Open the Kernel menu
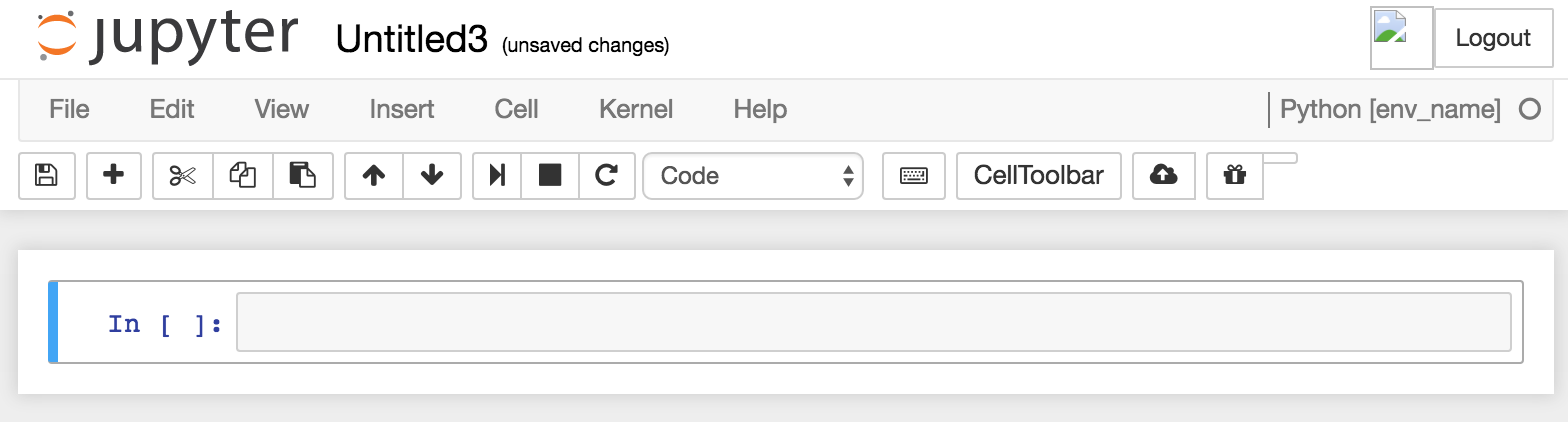 636,109
